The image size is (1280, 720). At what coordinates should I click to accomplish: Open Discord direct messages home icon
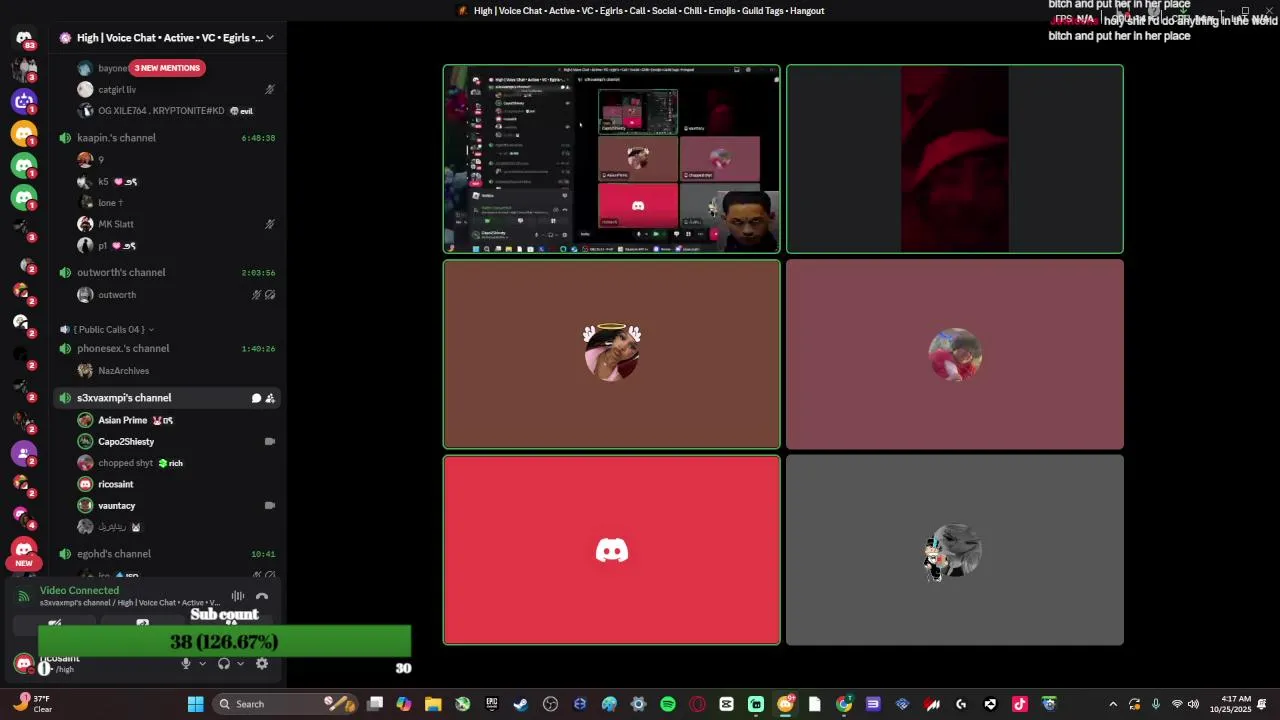click(x=24, y=38)
